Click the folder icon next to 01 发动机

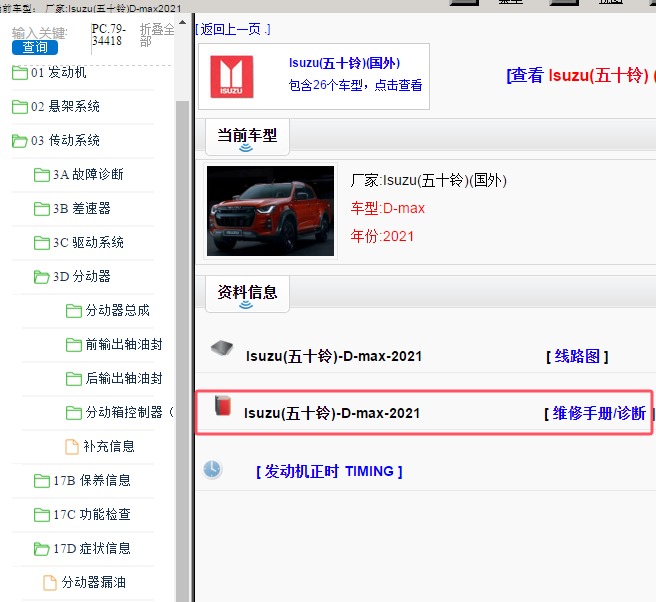click(20, 72)
